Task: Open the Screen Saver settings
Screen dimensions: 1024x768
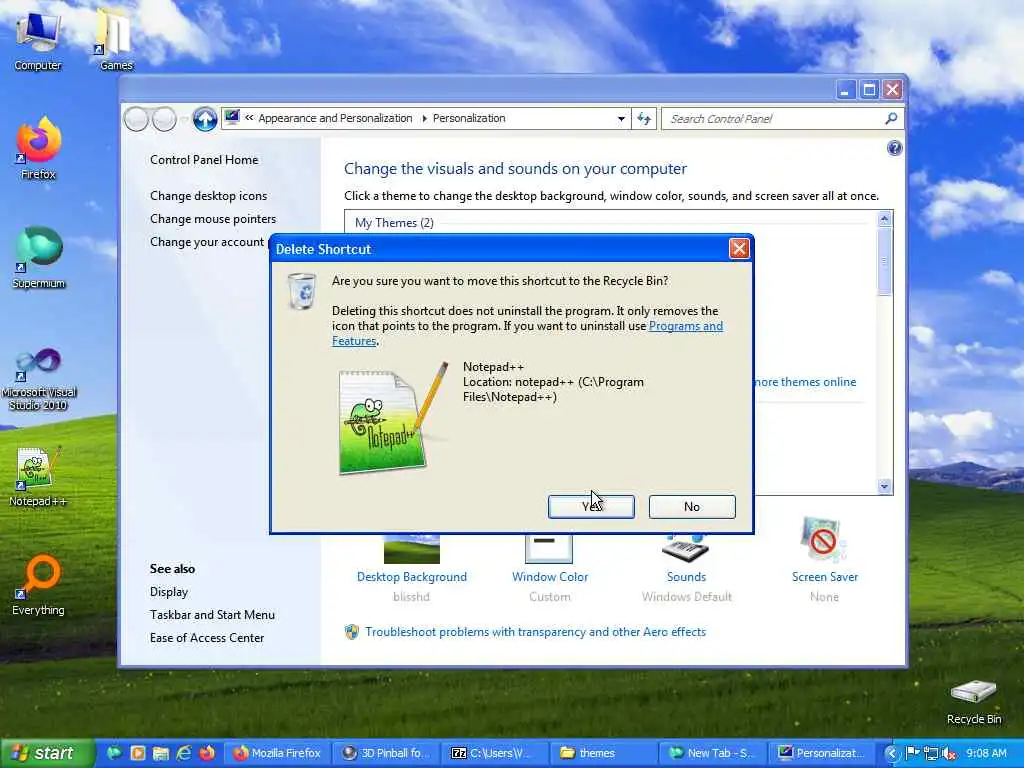Action: [825, 577]
